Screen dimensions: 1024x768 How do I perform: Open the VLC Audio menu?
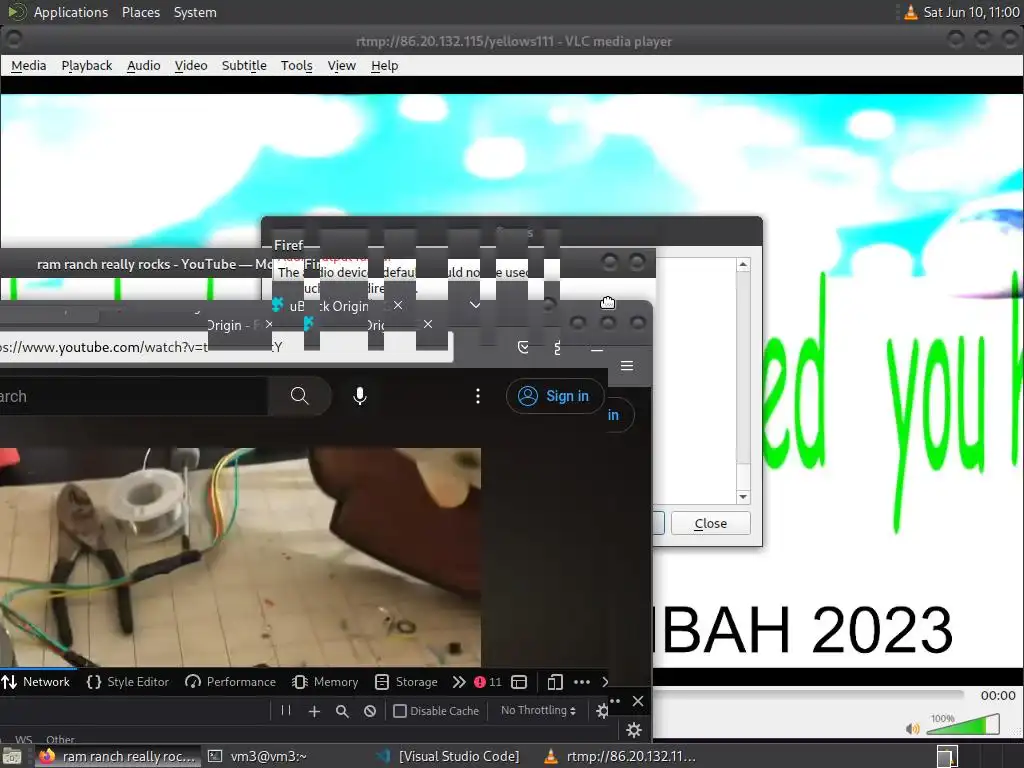pyautogui.click(x=144, y=65)
